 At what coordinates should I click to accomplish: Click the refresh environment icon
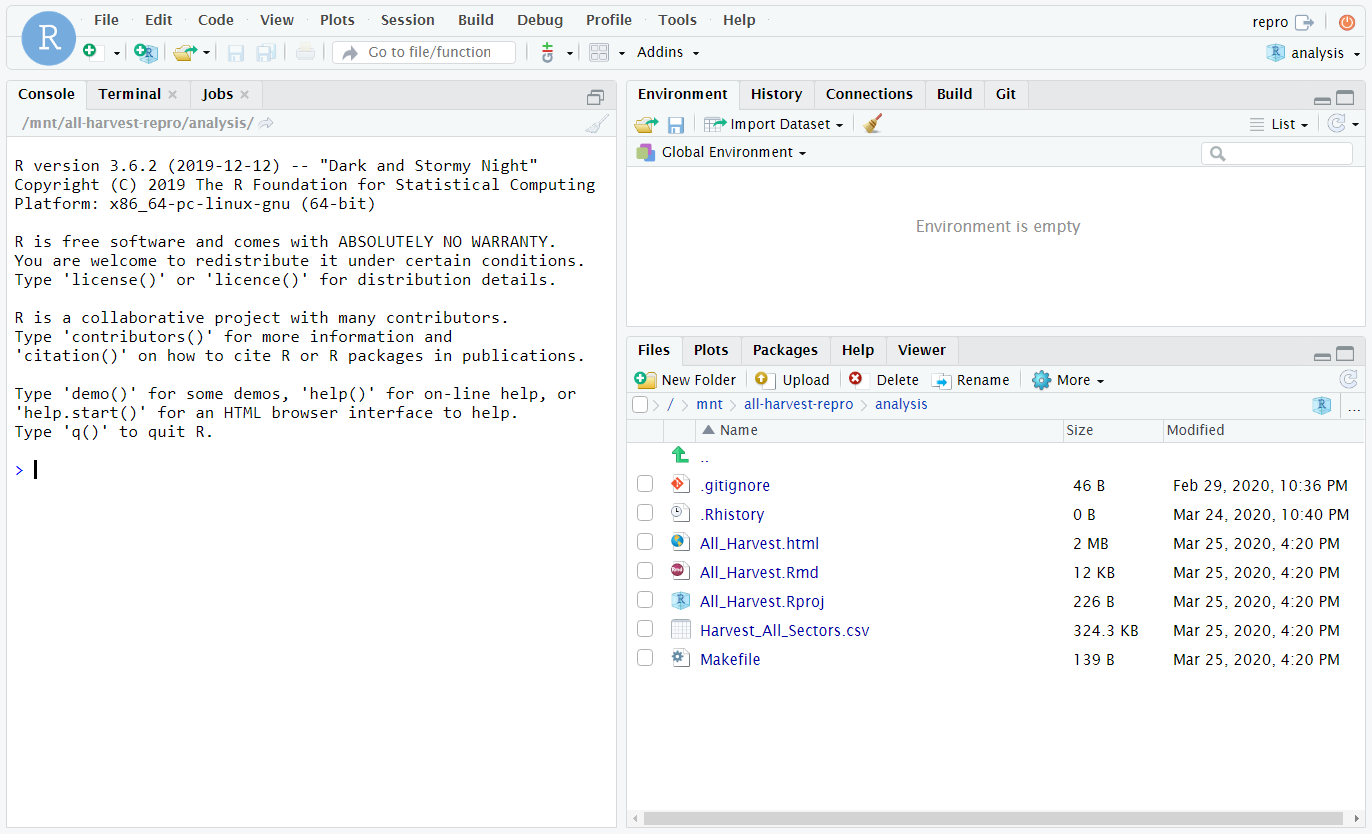coord(1336,124)
